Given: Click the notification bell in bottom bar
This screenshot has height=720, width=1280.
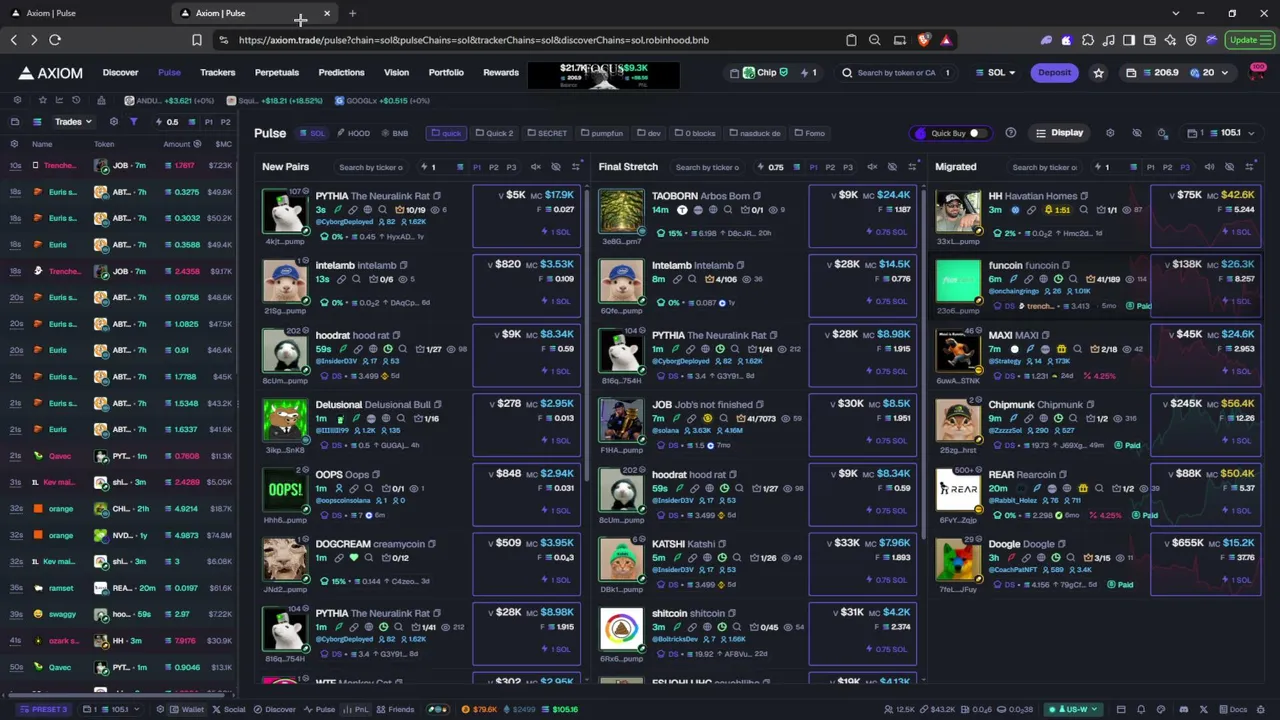Looking at the screenshot, I should coord(1140,709).
